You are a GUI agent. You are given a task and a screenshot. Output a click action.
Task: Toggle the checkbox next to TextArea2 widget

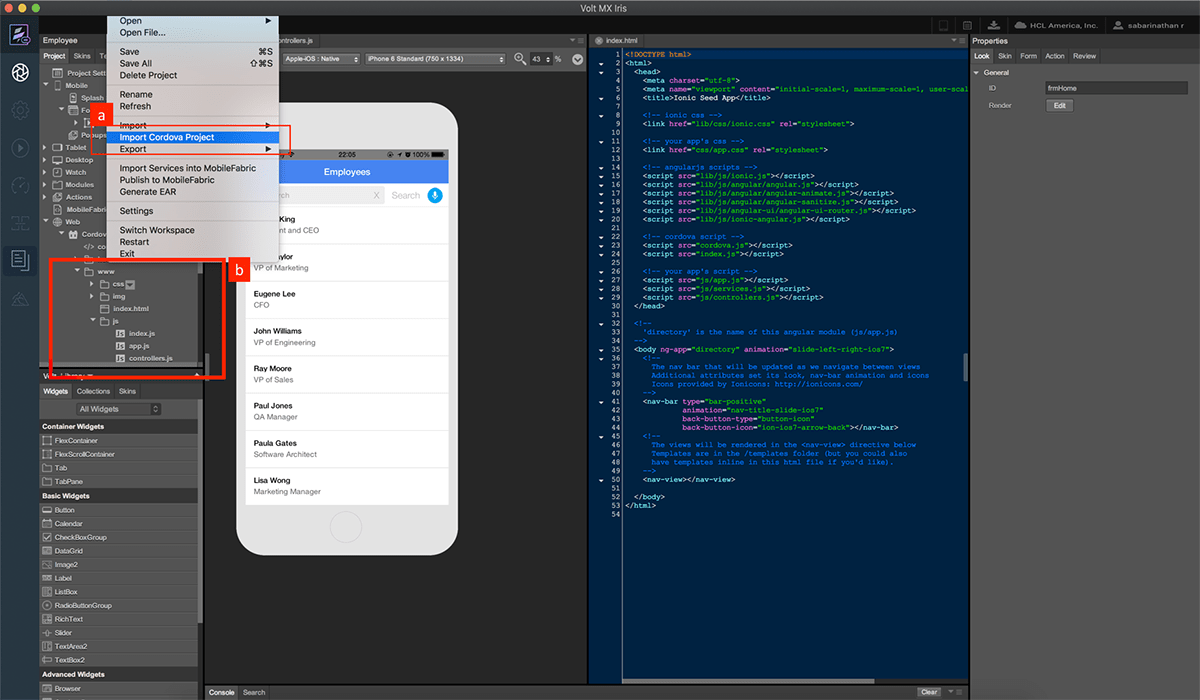pyautogui.click(x=46, y=646)
